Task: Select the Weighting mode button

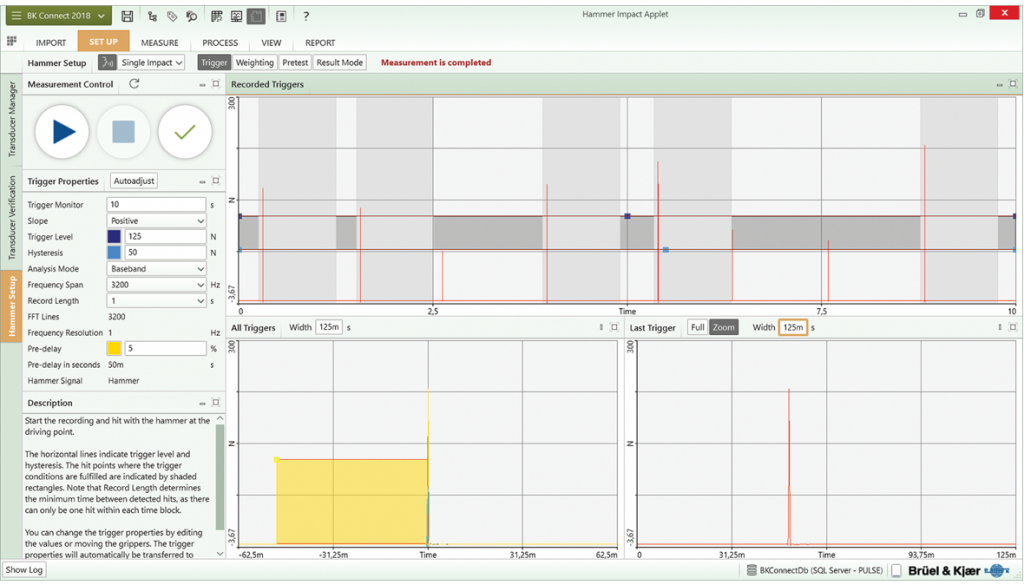Action: (255, 62)
